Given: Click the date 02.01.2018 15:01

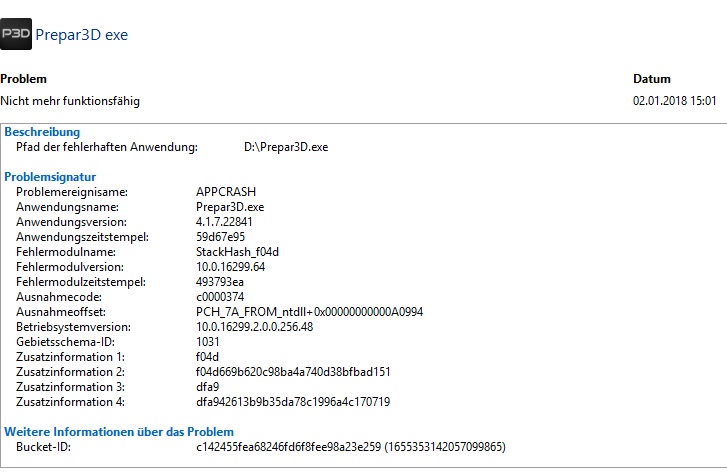Looking at the screenshot, I should pyautogui.click(x=674, y=101).
